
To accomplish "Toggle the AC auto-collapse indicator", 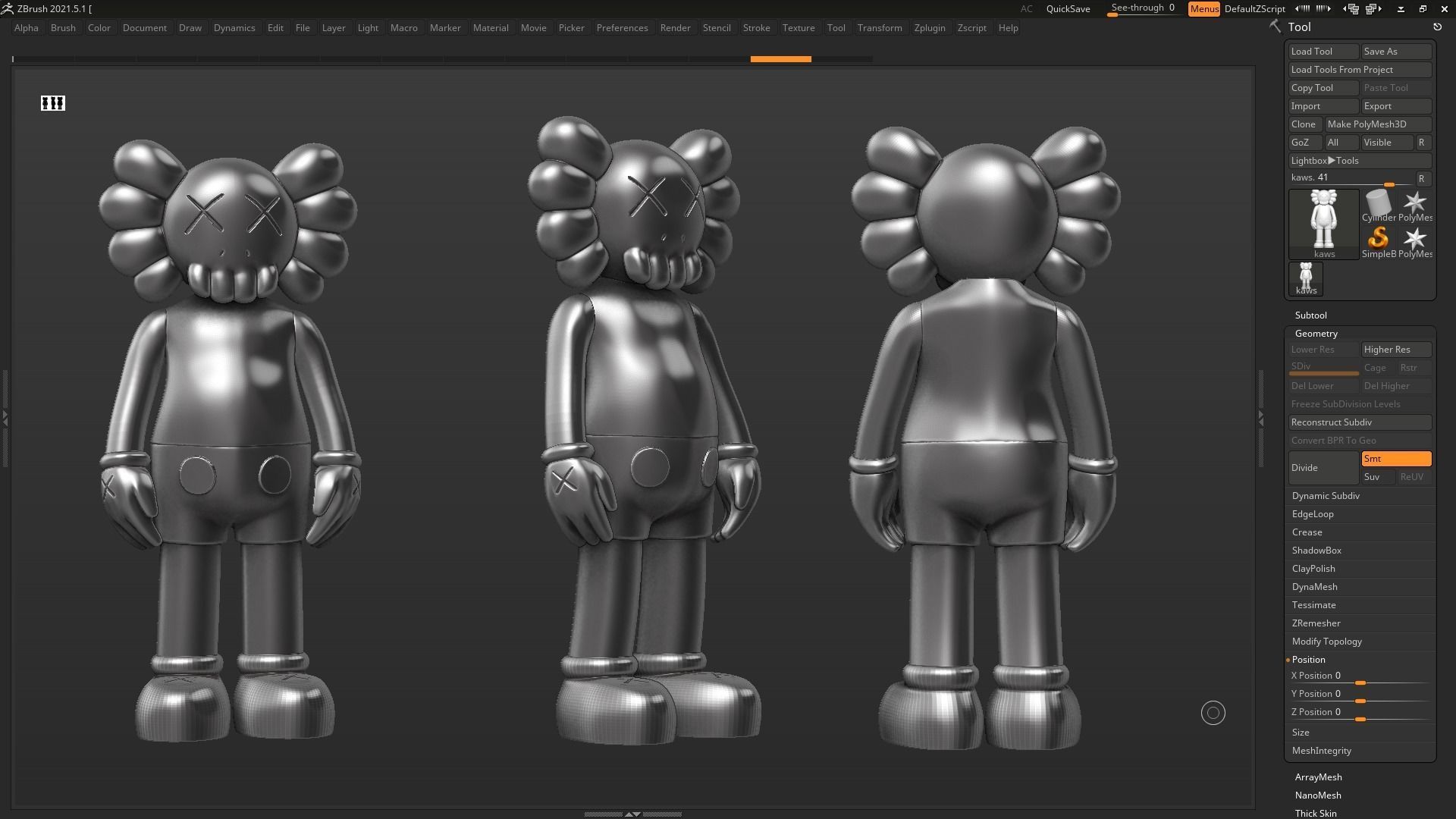I will [1026, 9].
